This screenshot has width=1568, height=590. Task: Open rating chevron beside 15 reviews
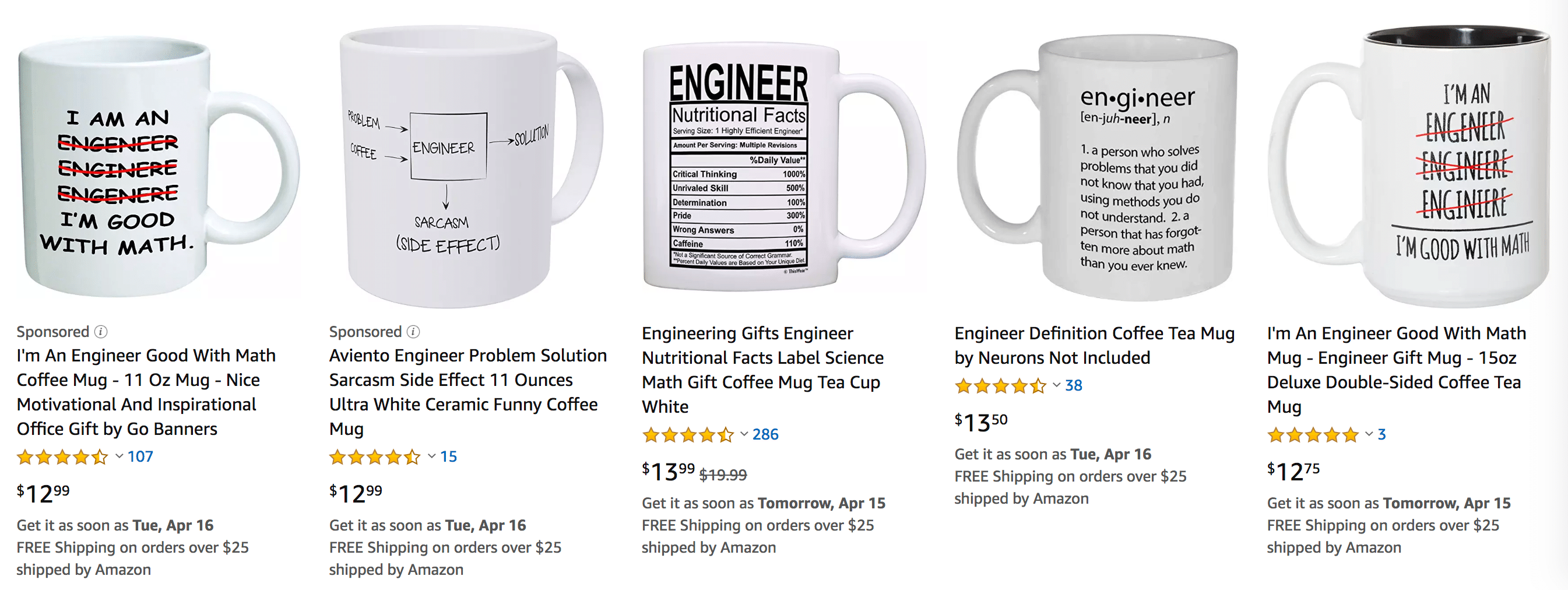coord(431,456)
